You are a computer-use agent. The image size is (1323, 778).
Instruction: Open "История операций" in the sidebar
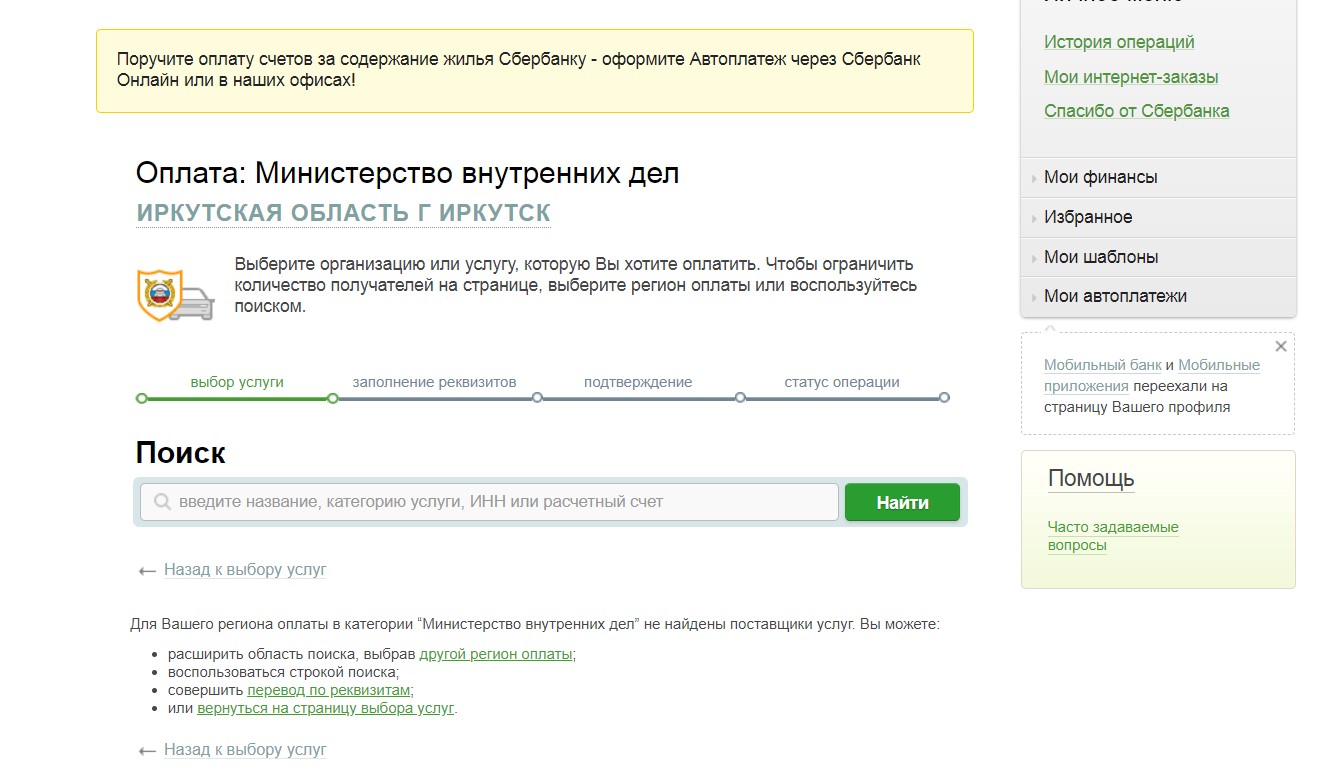[x=1119, y=42]
